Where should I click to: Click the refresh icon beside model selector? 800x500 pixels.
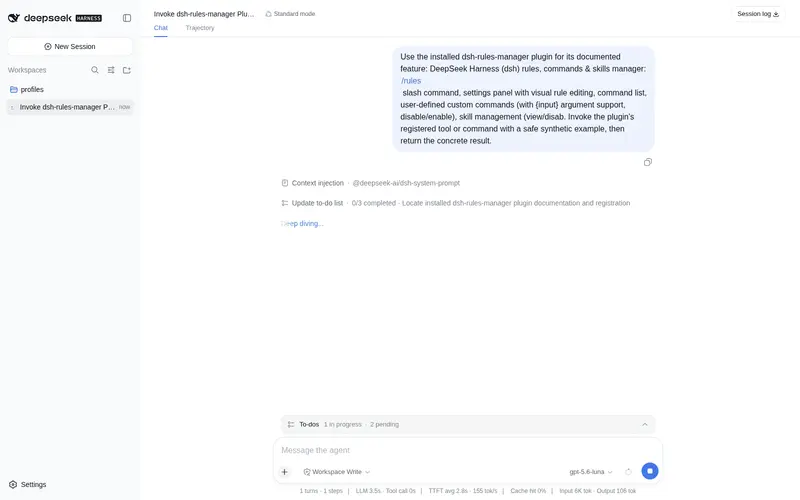(629, 472)
